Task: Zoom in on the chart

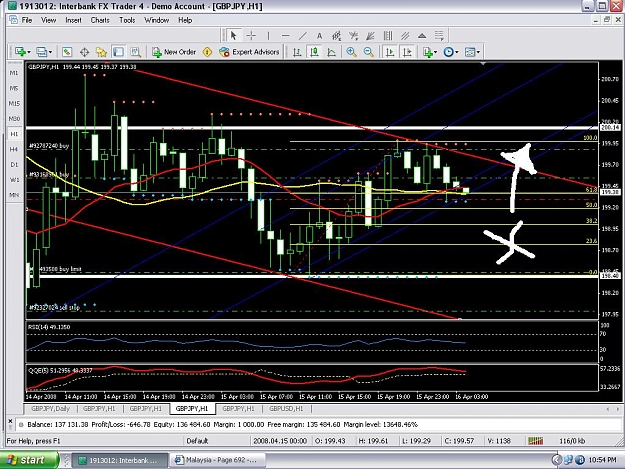Action: tap(351, 52)
